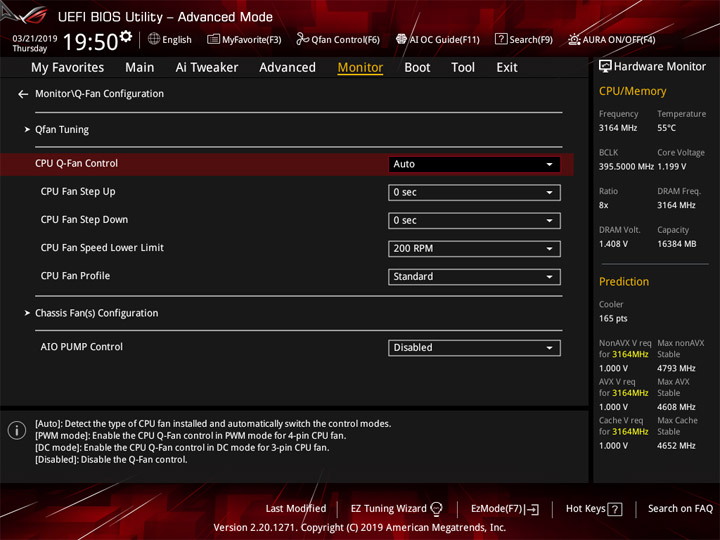Click the Hot Keys question box icon
This screenshot has width=720, height=540.
click(615, 509)
